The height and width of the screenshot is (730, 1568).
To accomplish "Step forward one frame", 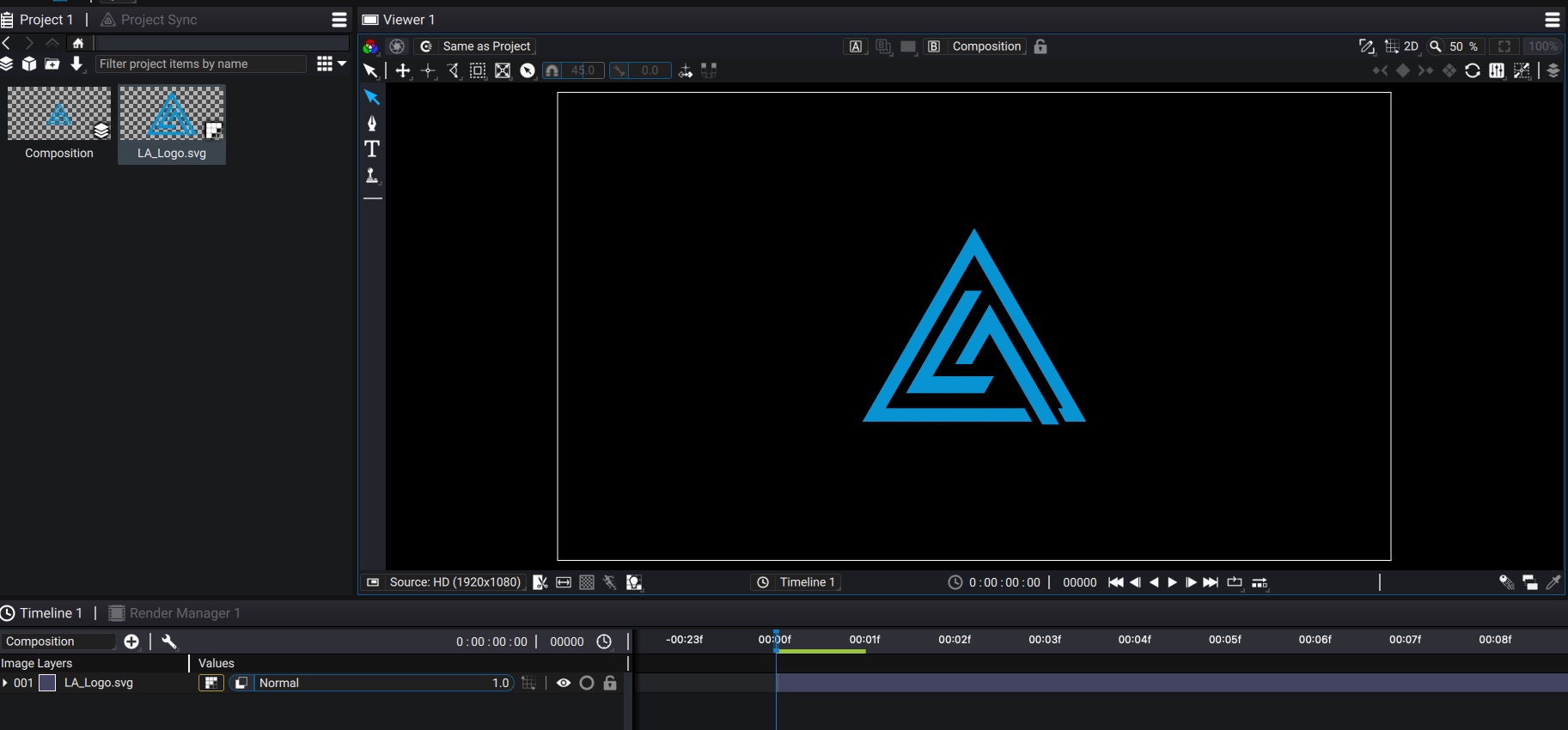I will tap(1191, 582).
